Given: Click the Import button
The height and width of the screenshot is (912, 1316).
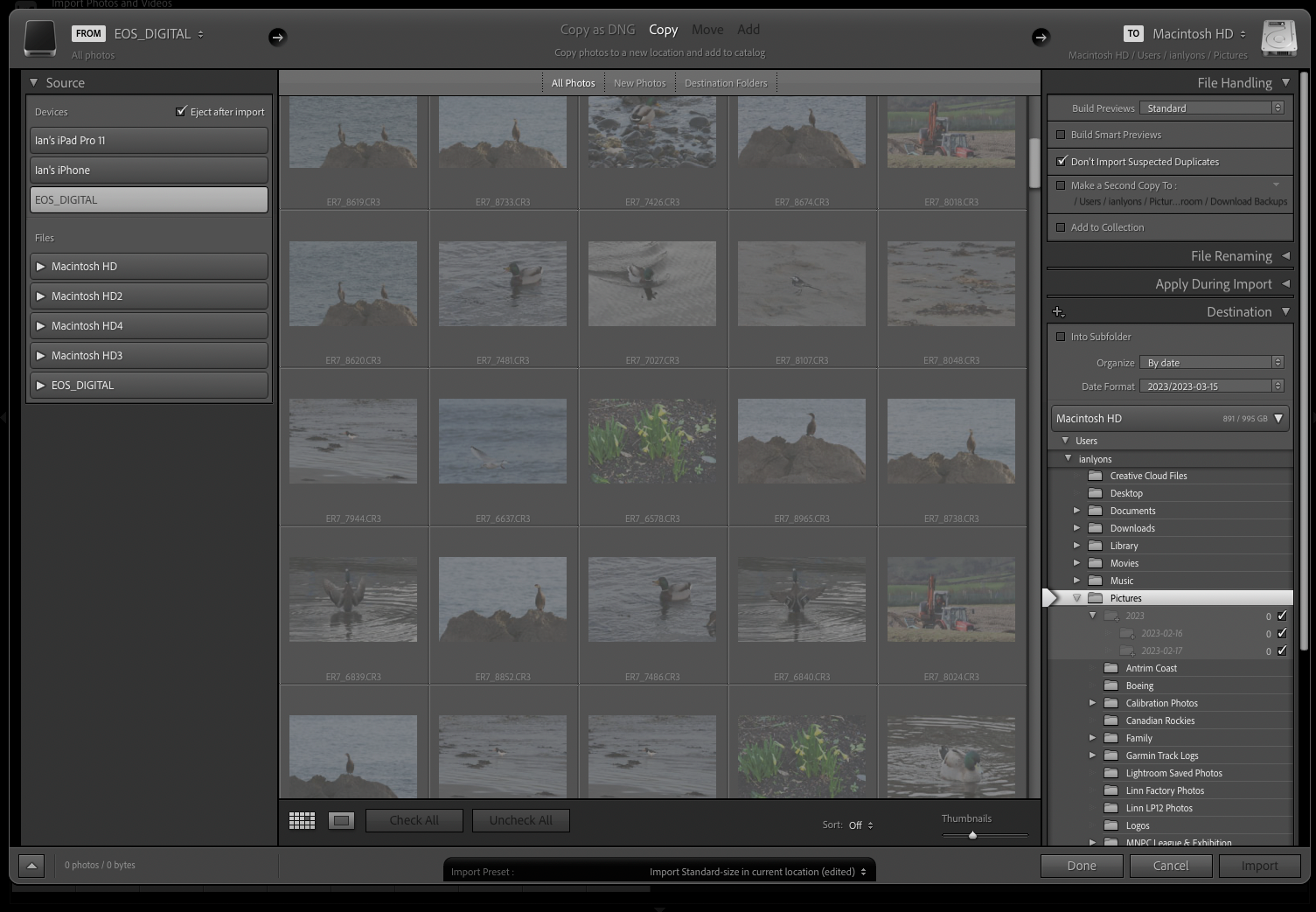Looking at the screenshot, I should coord(1259,866).
